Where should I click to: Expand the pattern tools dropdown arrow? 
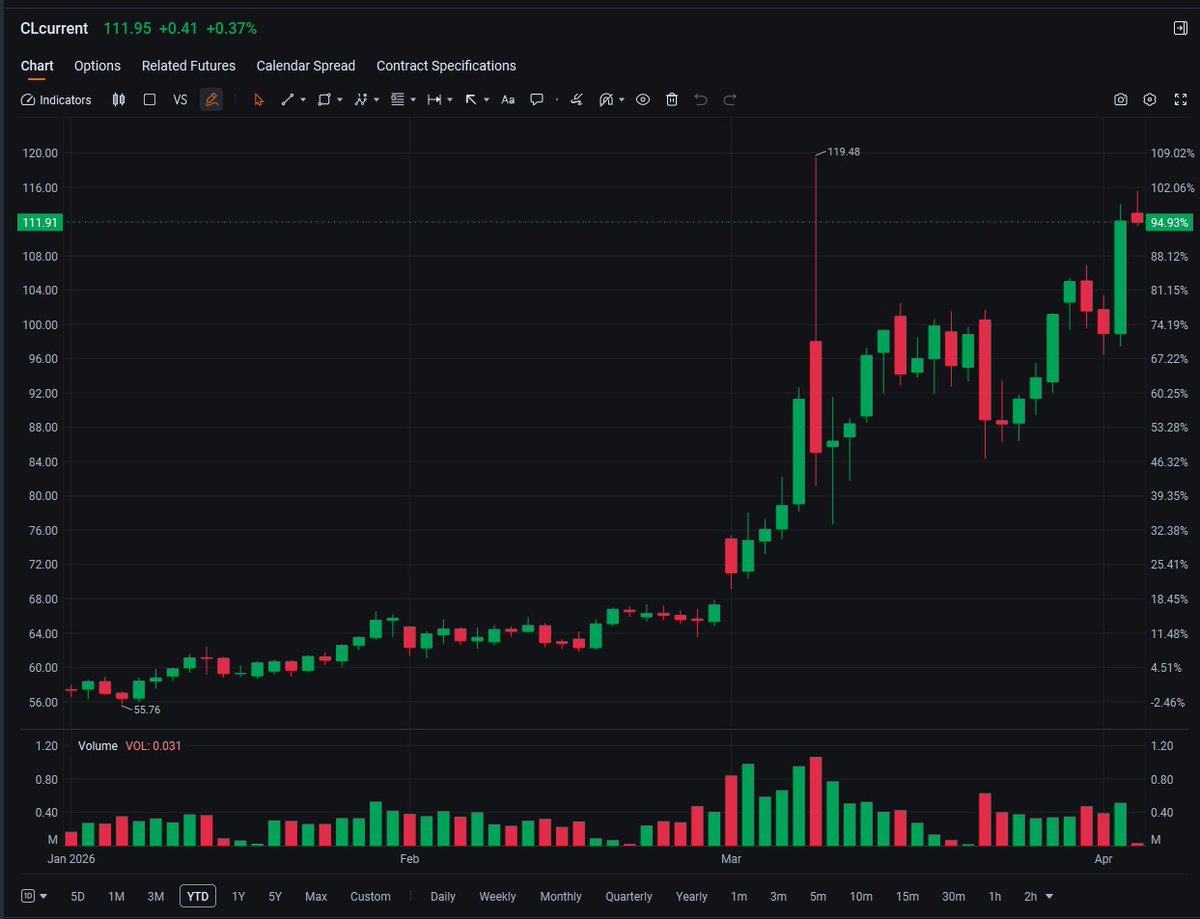click(x=376, y=100)
